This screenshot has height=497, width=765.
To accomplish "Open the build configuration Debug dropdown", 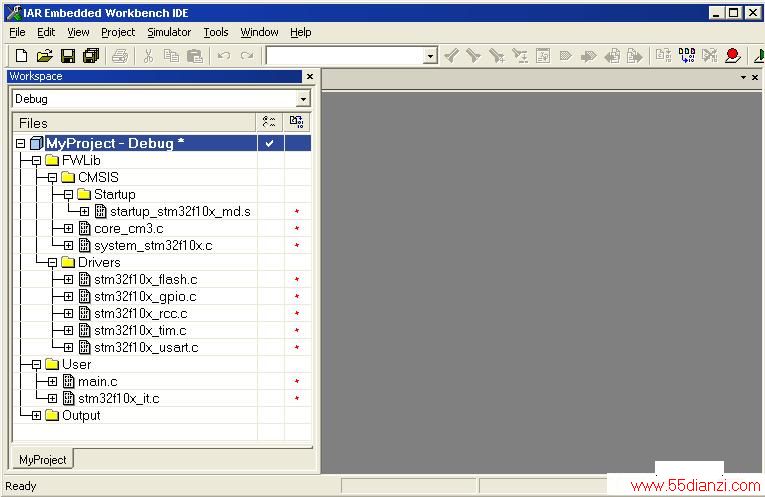I will tap(303, 99).
